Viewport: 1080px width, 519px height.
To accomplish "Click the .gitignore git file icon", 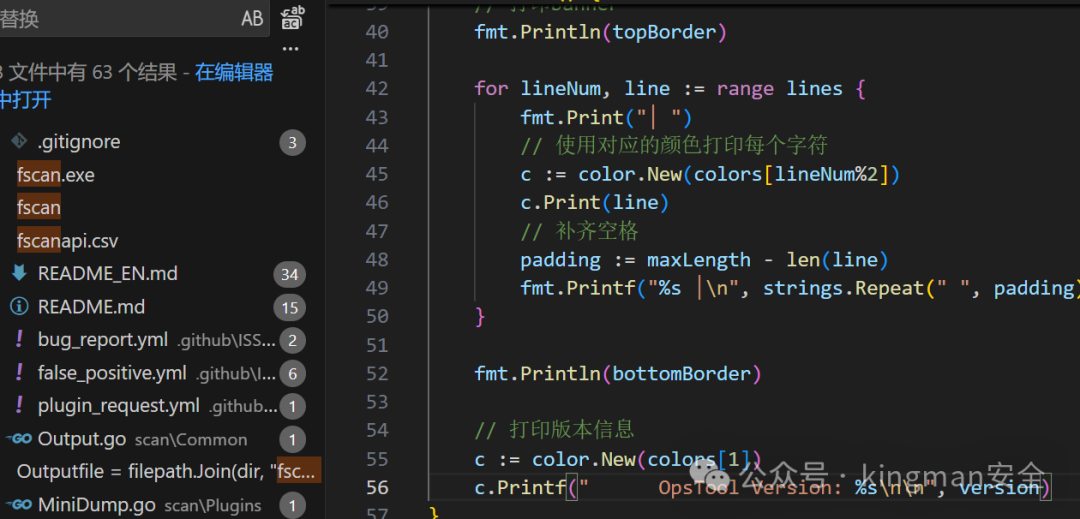I will coord(19,141).
